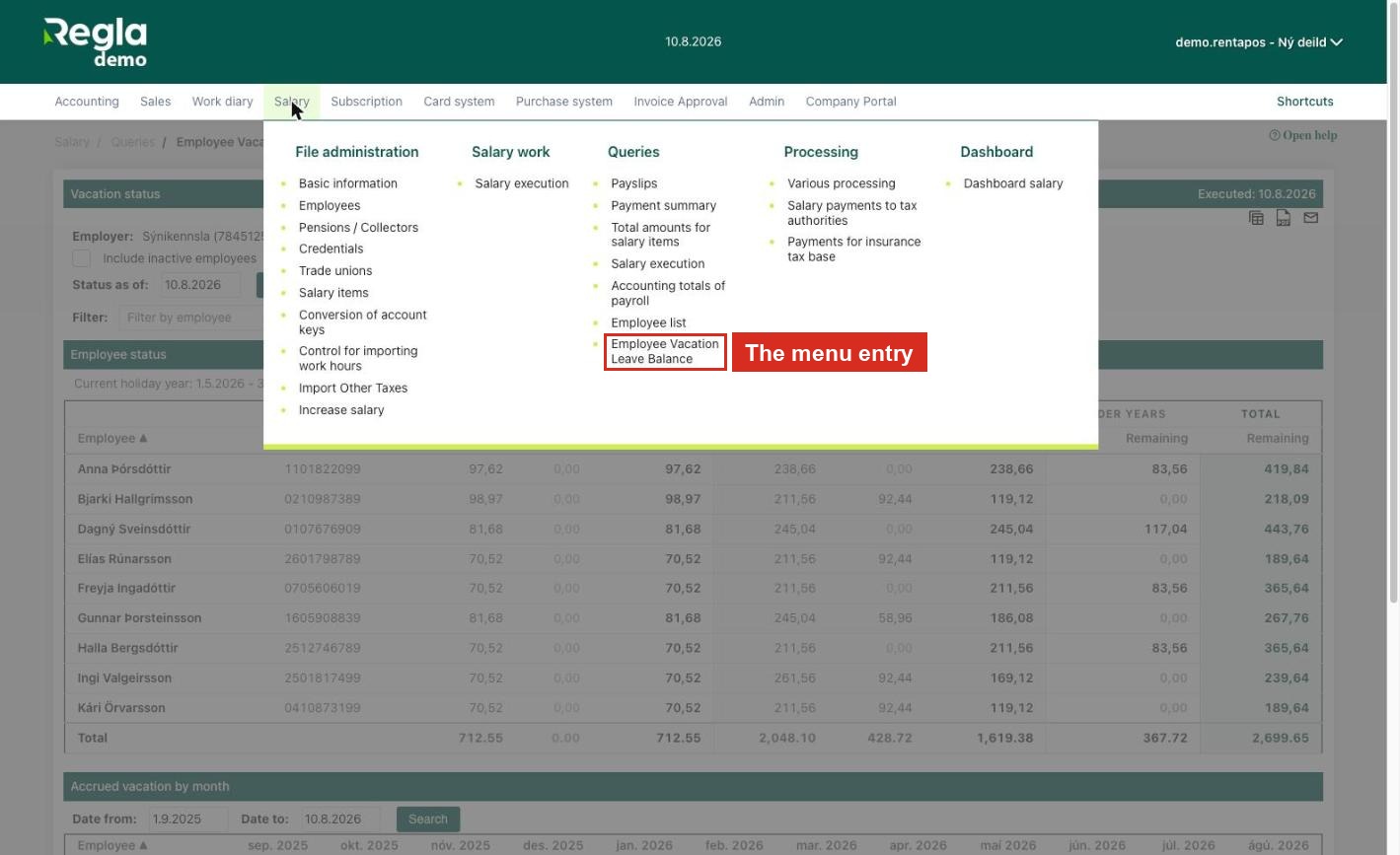This screenshot has width=1400, height=855.
Task: Select Employee list under Queries
Action: click(x=648, y=322)
